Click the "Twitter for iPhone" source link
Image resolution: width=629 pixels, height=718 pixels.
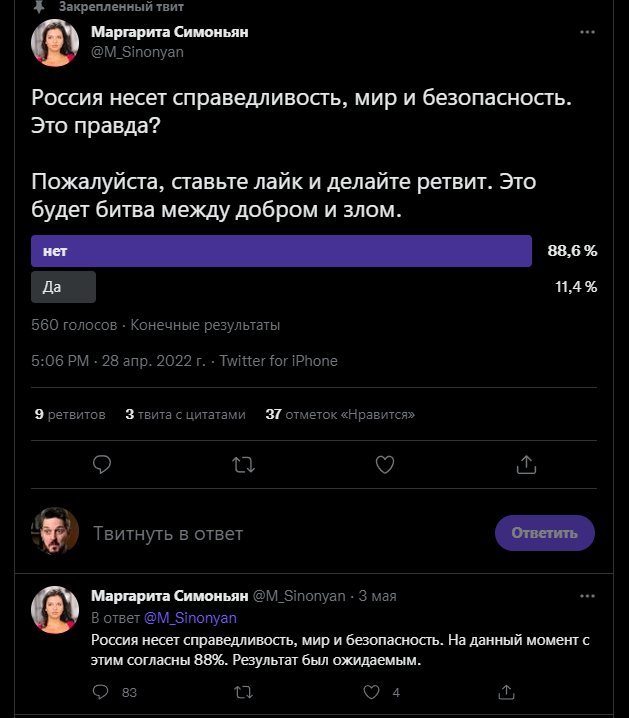click(x=279, y=361)
